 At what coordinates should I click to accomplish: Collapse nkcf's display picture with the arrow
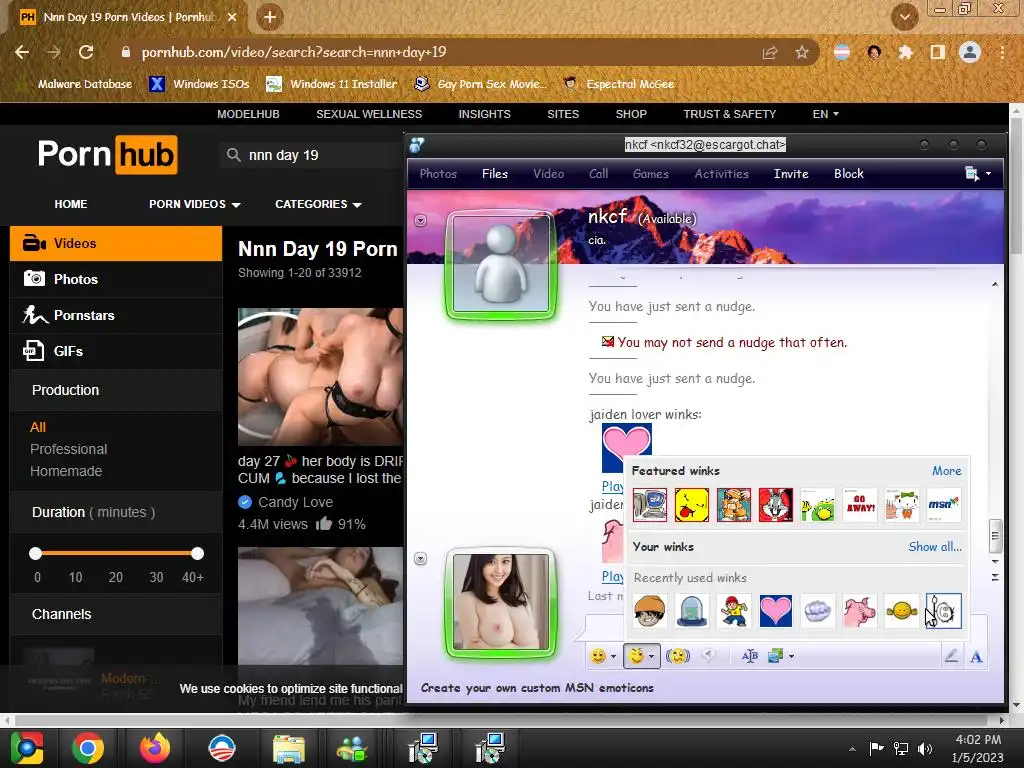point(421,221)
